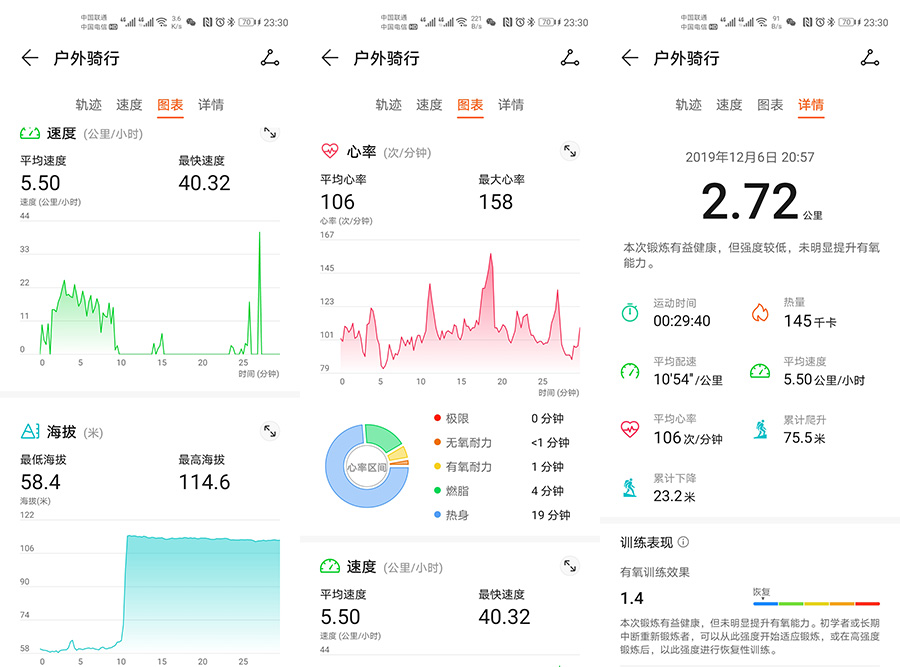900x667 pixels.
Task: Tap the back arrow on the 户外骑行 screen
Action: (x=30, y=58)
